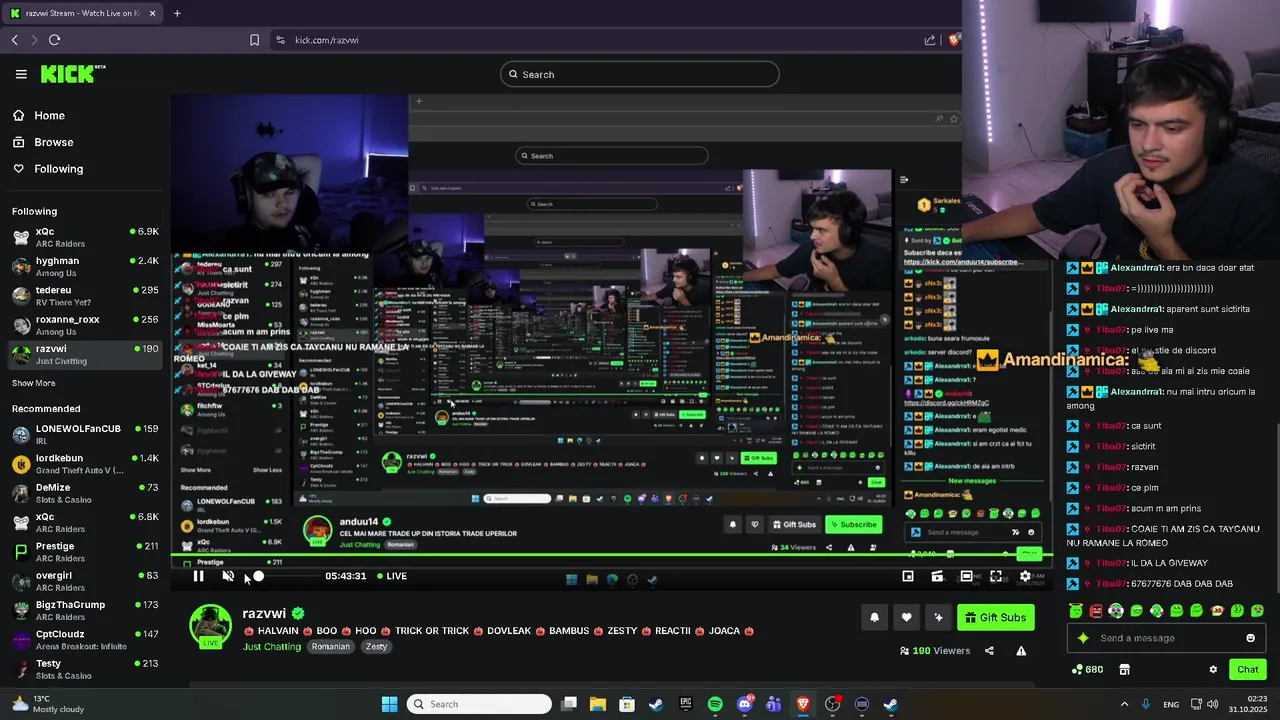Follow razvwi with the heart button

point(906,618)
